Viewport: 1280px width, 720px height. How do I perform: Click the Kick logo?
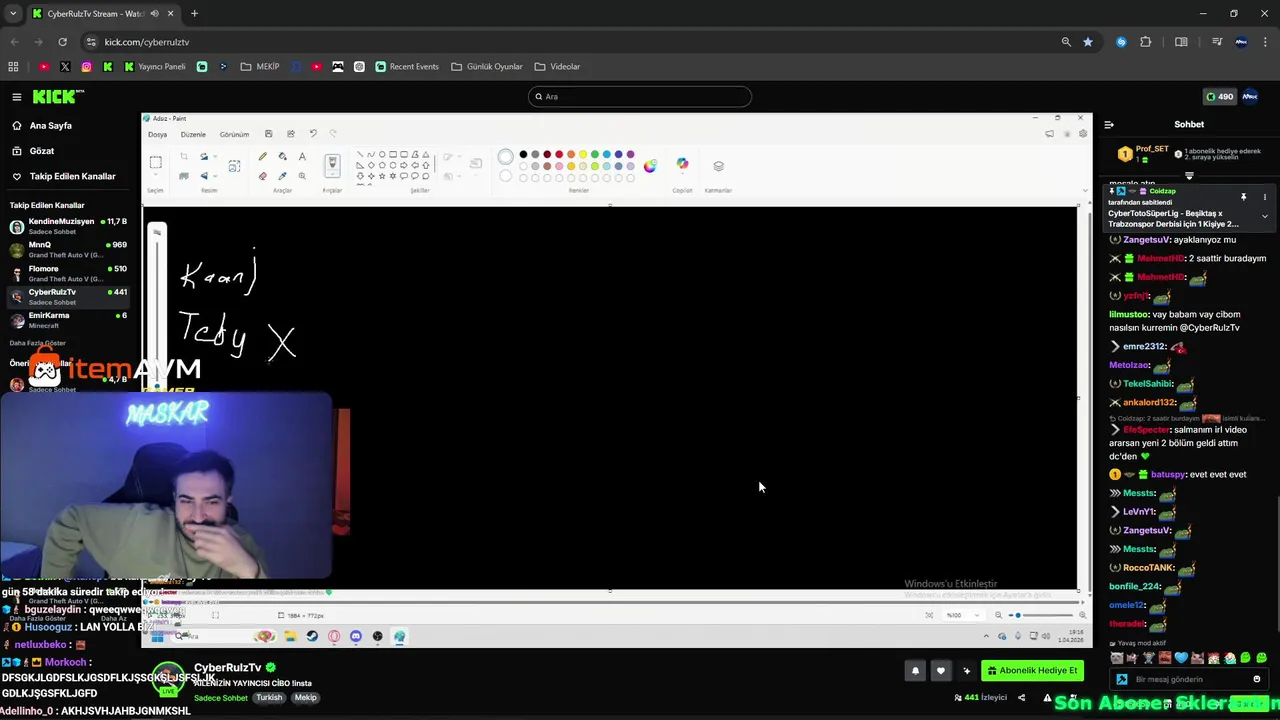click(x=58, y=97)
